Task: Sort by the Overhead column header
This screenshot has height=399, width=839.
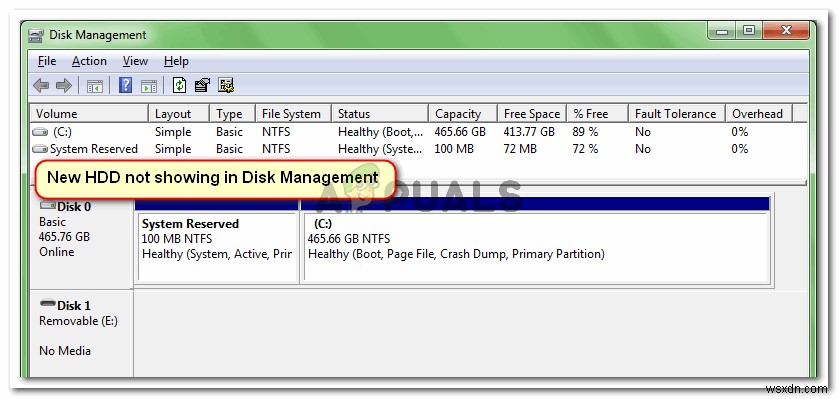Action: click(x=759, y=114)
